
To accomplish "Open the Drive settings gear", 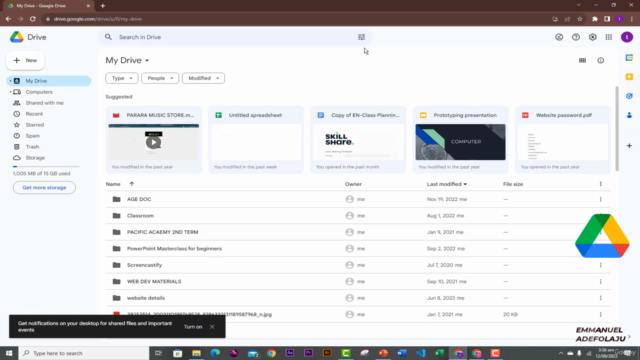I will coord(592,37).
